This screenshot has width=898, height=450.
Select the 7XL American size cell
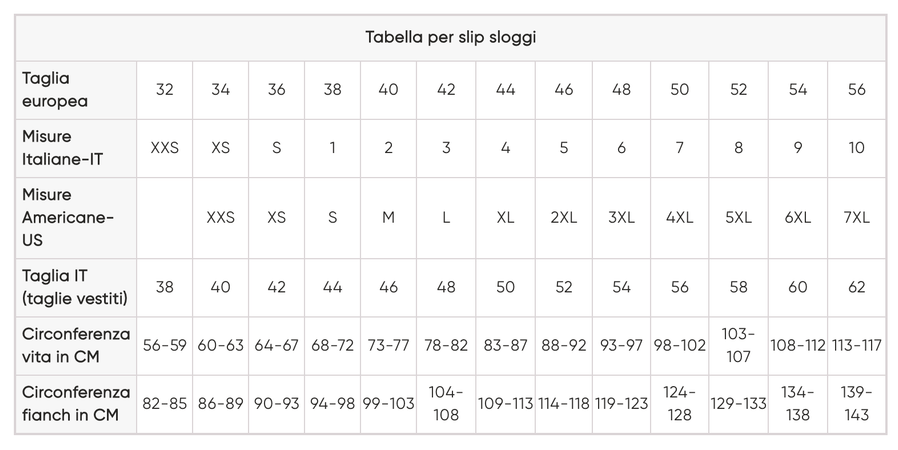pos(856,218)
